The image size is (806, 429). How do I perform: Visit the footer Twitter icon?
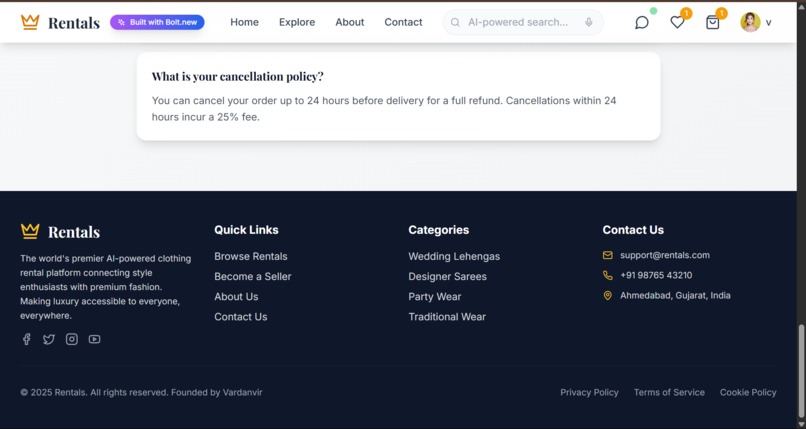tap(49, 339)
